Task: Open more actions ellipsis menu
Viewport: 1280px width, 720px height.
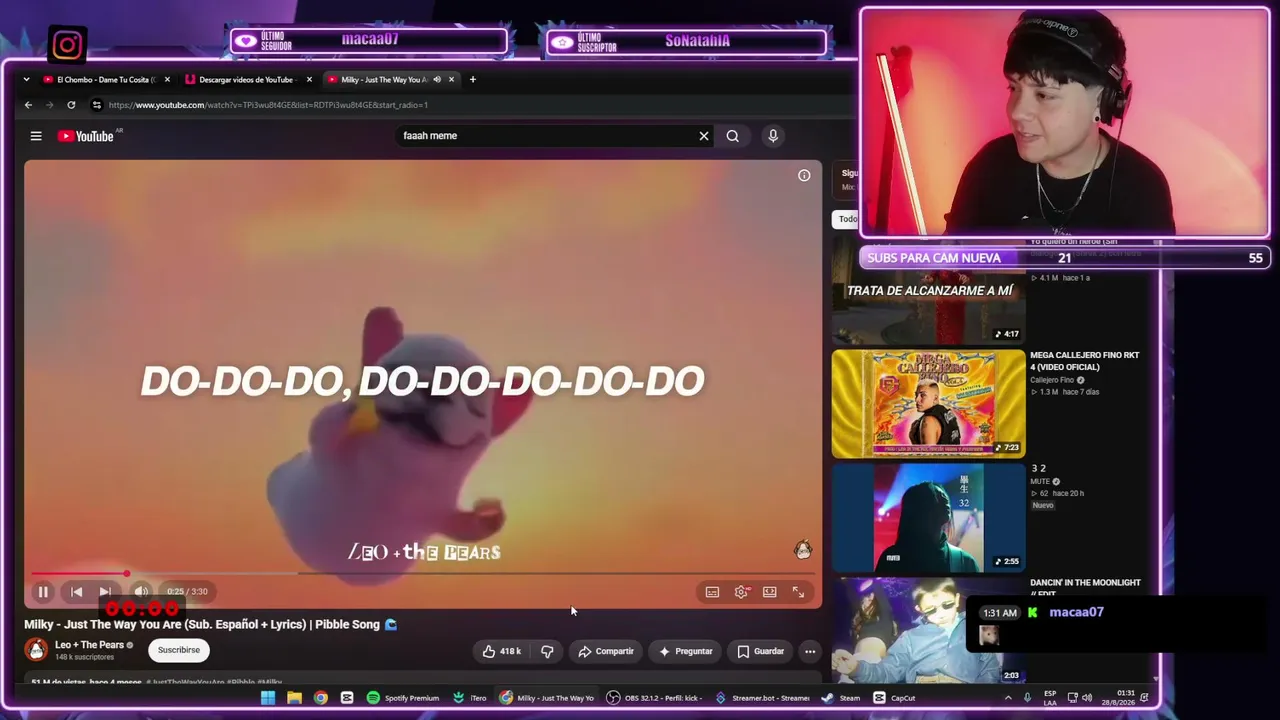Action: tap(810, 651)
